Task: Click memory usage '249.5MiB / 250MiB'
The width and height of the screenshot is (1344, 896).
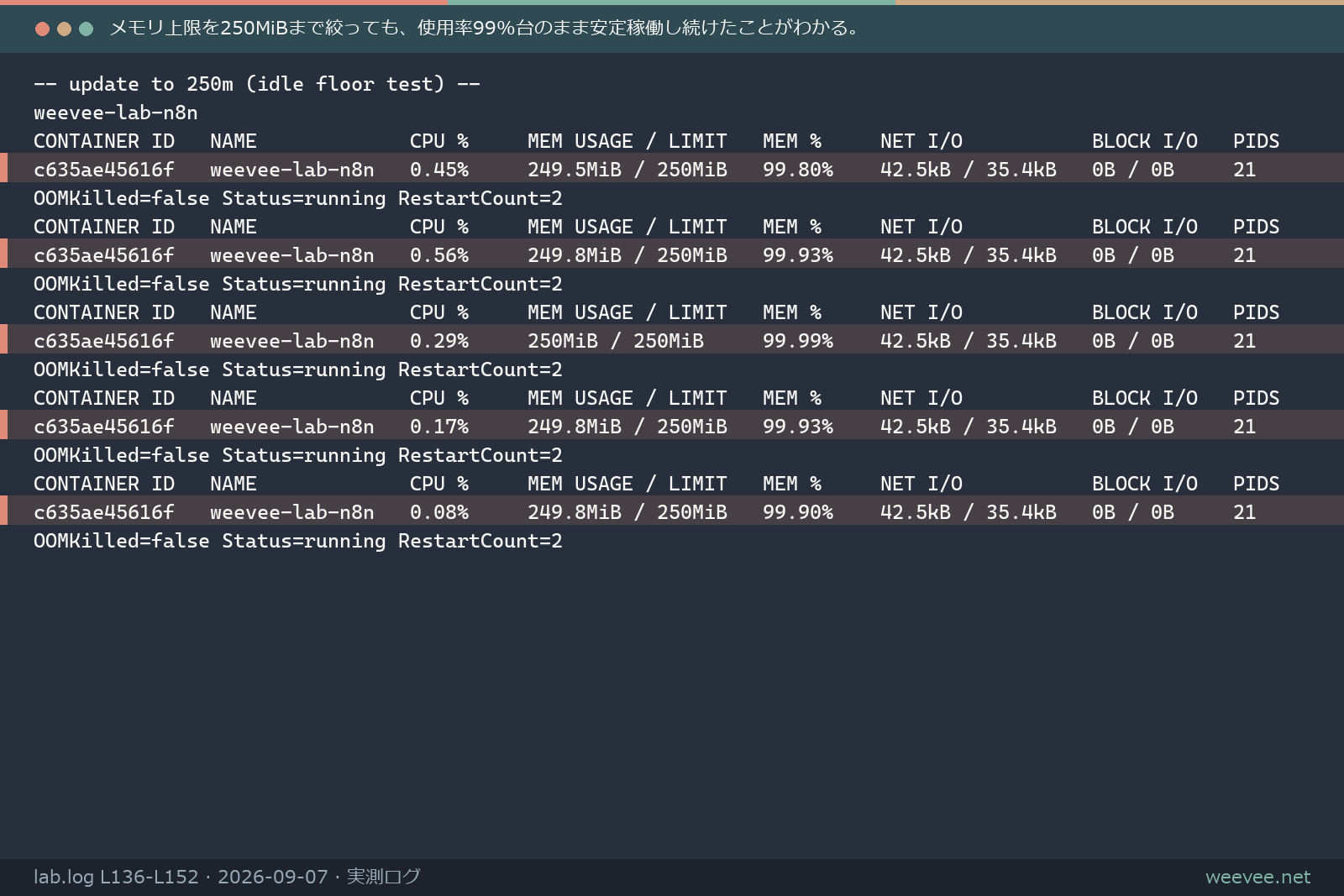Action: click(627, 170)
